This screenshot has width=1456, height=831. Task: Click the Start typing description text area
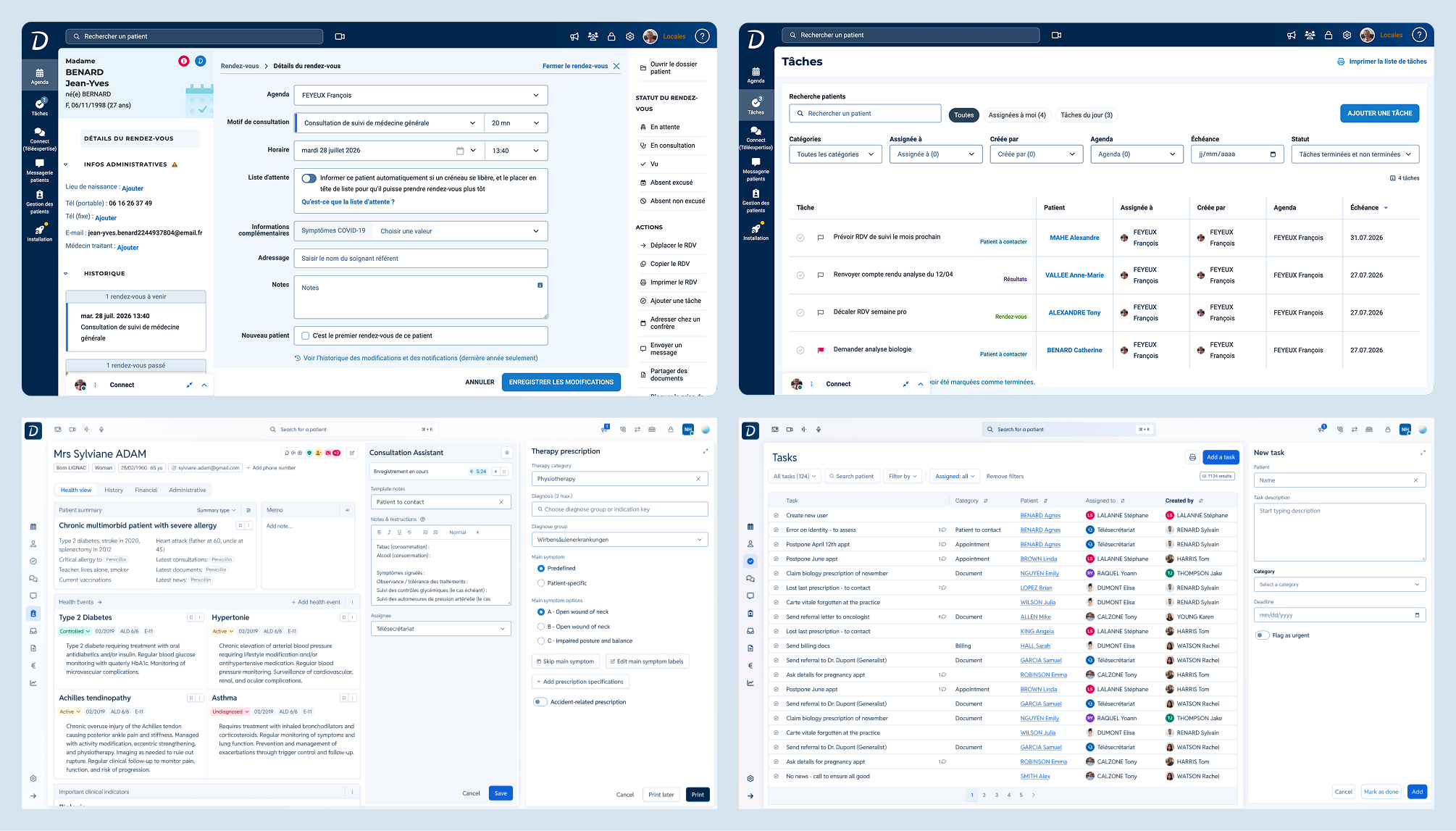coord(1339,532)
